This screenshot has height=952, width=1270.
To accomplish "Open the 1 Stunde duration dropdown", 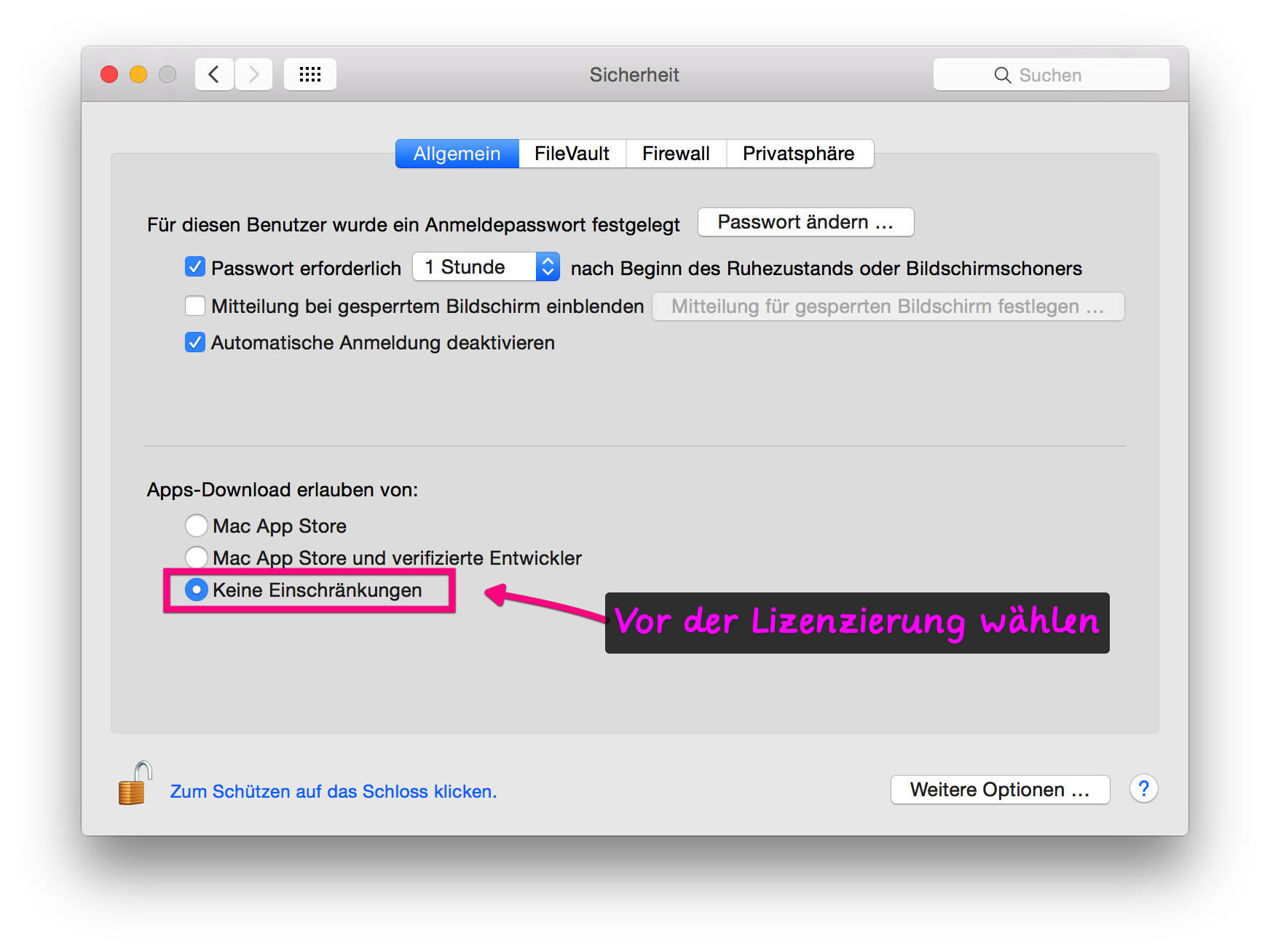I will pyautogui.click(x=547, y=266).
